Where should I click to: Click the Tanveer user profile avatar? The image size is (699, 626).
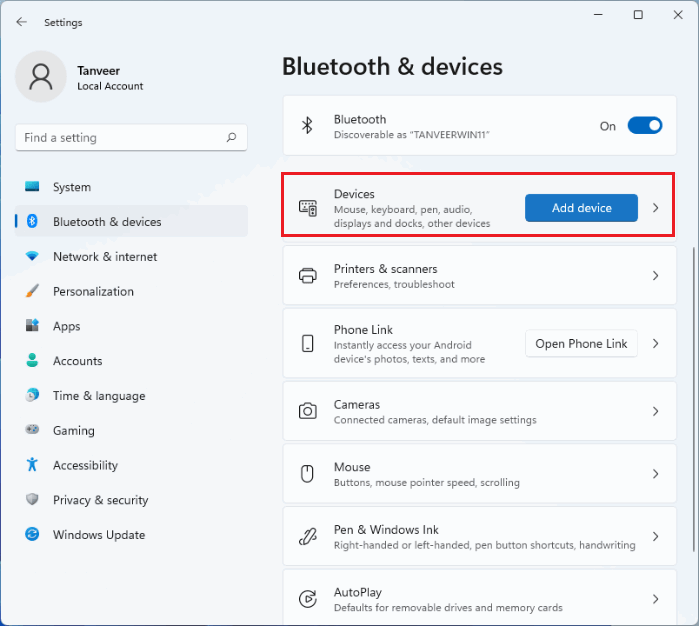[41, 76]
